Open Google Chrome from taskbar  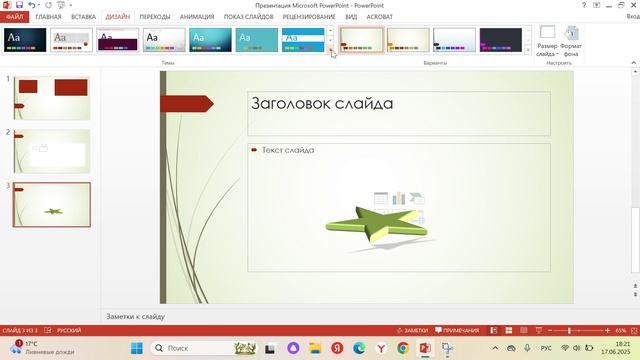click(x=403, y=348)
